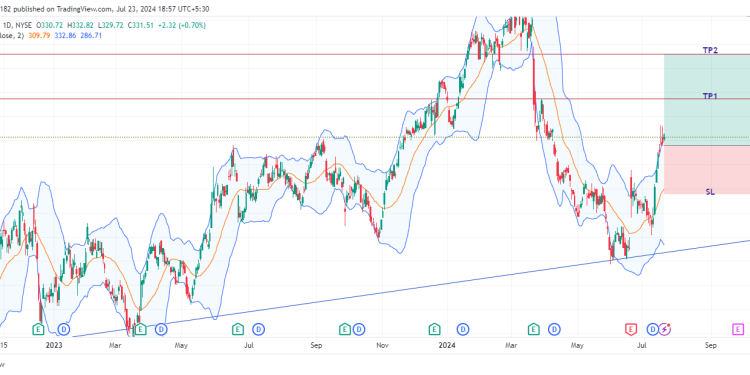Open the dividend marker before Nov 2023

coord(359,329)
